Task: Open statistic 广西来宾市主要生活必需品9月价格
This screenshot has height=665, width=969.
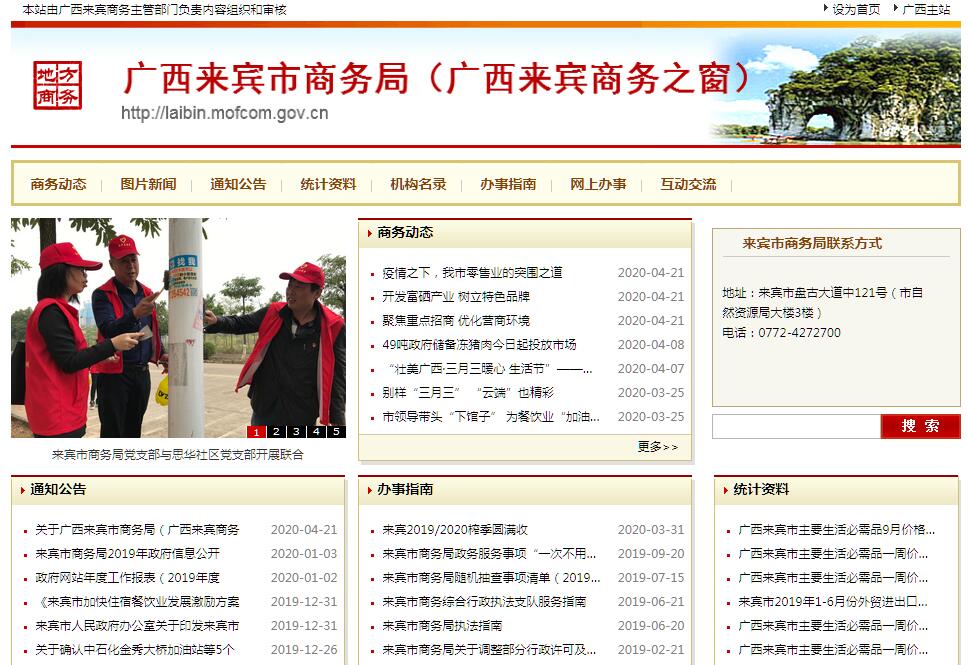Action: point(837,530)
